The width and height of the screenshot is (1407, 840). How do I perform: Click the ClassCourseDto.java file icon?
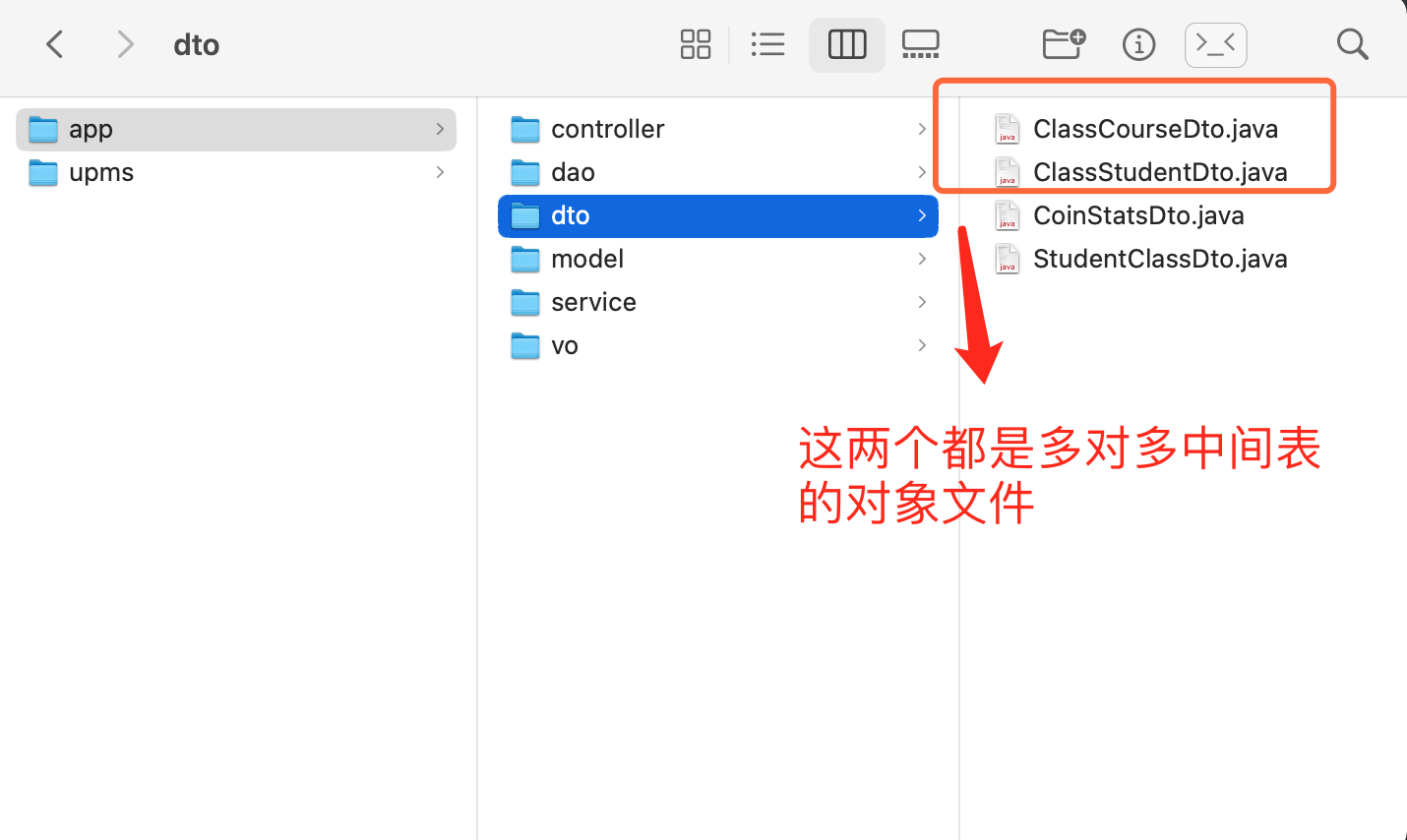point(1007,129)
